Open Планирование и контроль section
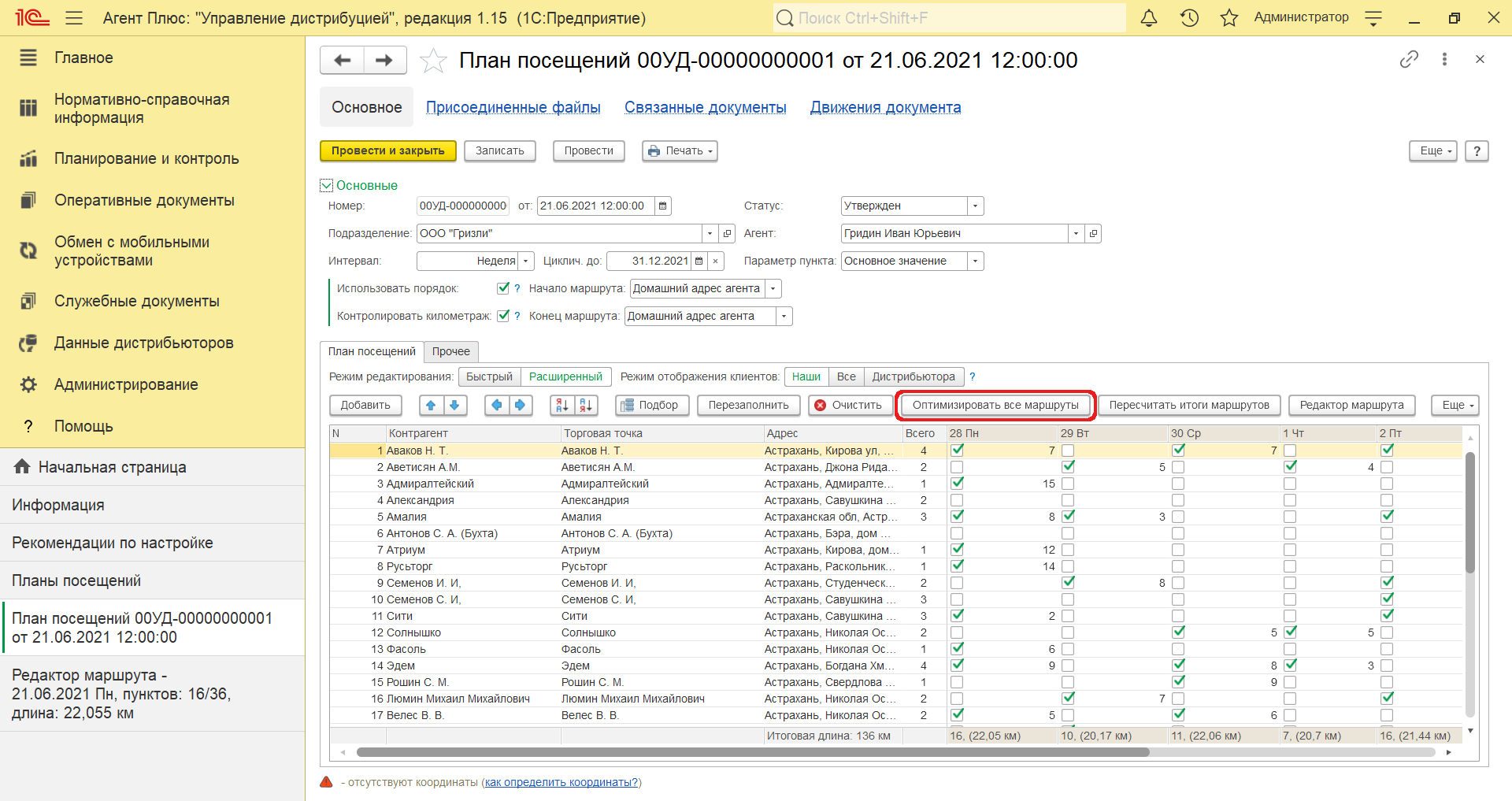The height and width of the screenshot is (801, 1512). point(146,158)
